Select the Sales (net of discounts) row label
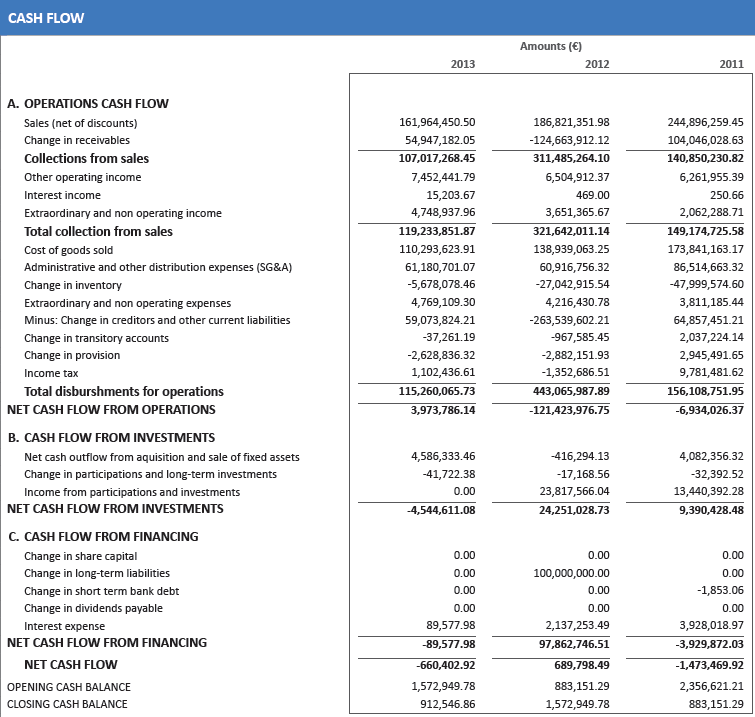 click(x=79, y=123)
